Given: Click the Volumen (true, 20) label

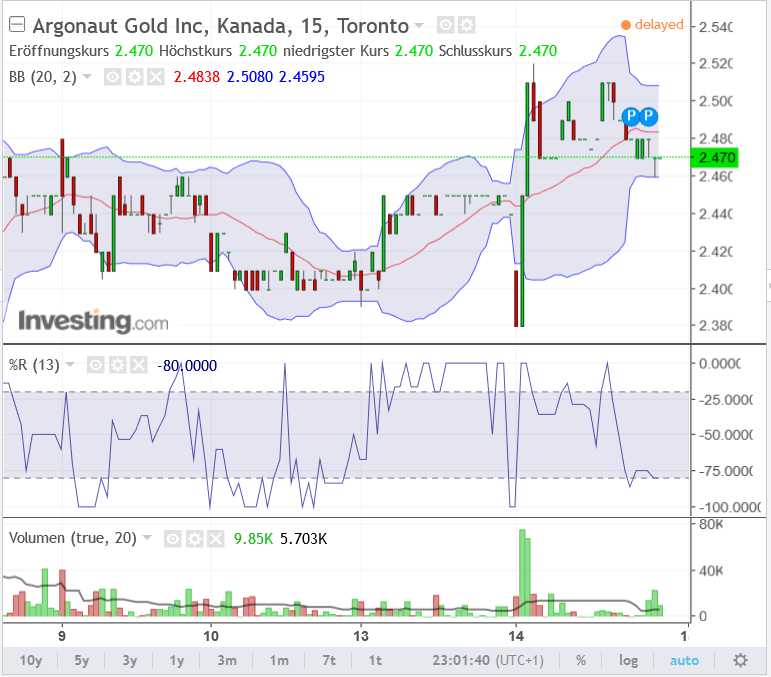Looking at the screenshot, I should (x=73, y=538).
